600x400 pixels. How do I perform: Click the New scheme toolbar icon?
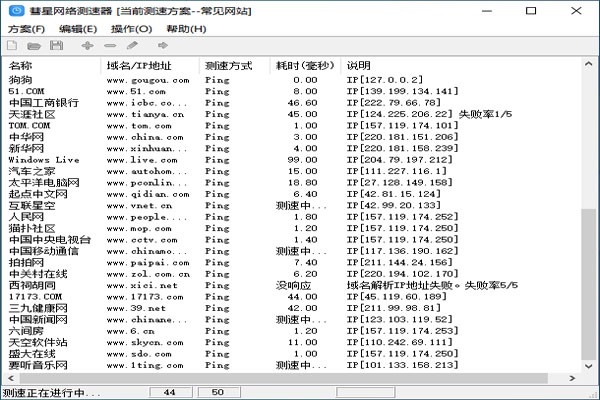12,46
